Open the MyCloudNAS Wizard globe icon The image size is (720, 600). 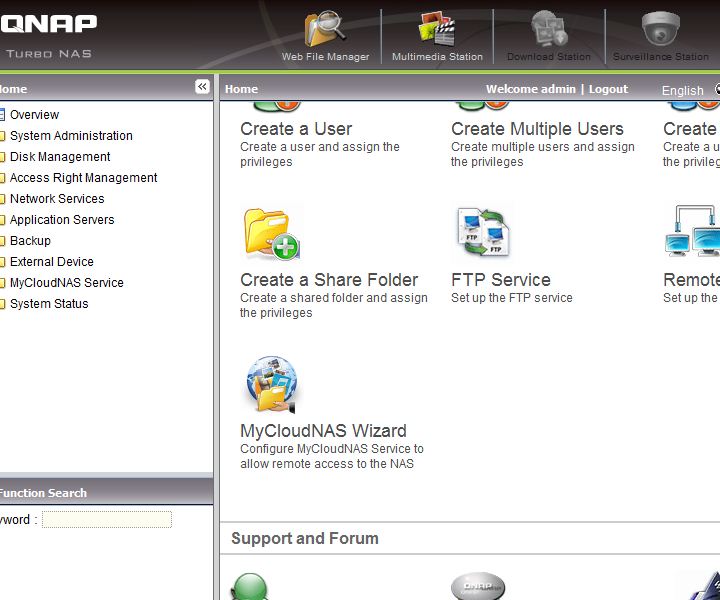[x=272, y=385]
